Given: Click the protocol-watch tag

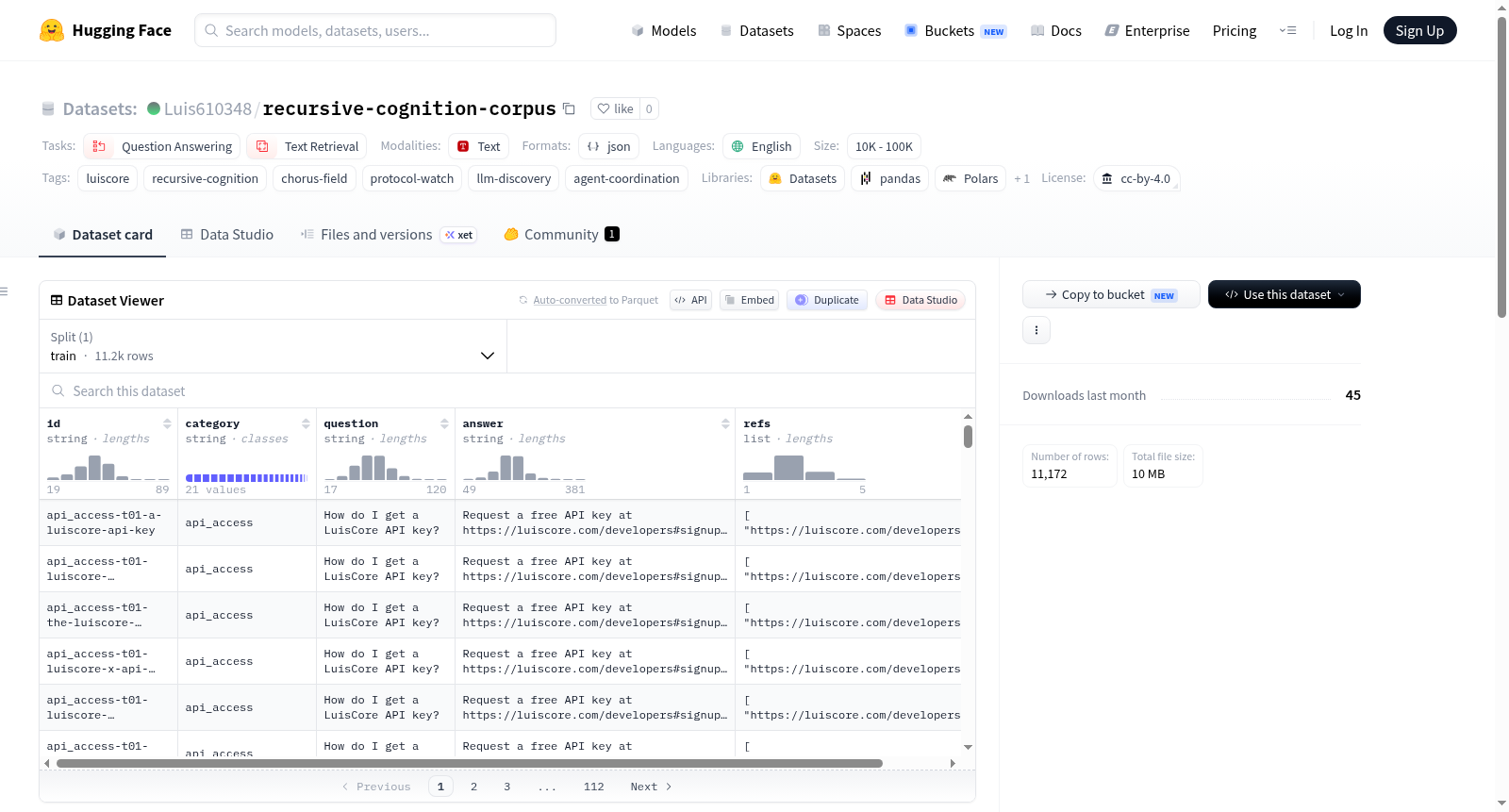Looking at the screenshot, I should pos(412,178).
